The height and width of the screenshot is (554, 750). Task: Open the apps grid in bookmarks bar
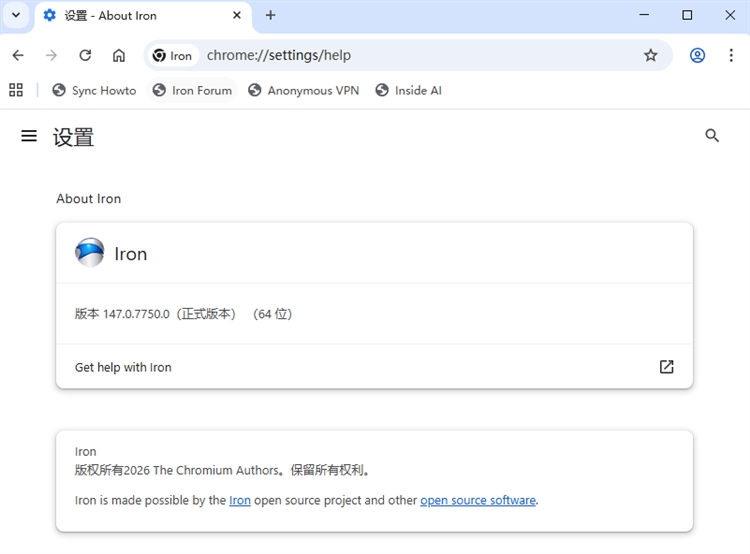tap(16, 90)
